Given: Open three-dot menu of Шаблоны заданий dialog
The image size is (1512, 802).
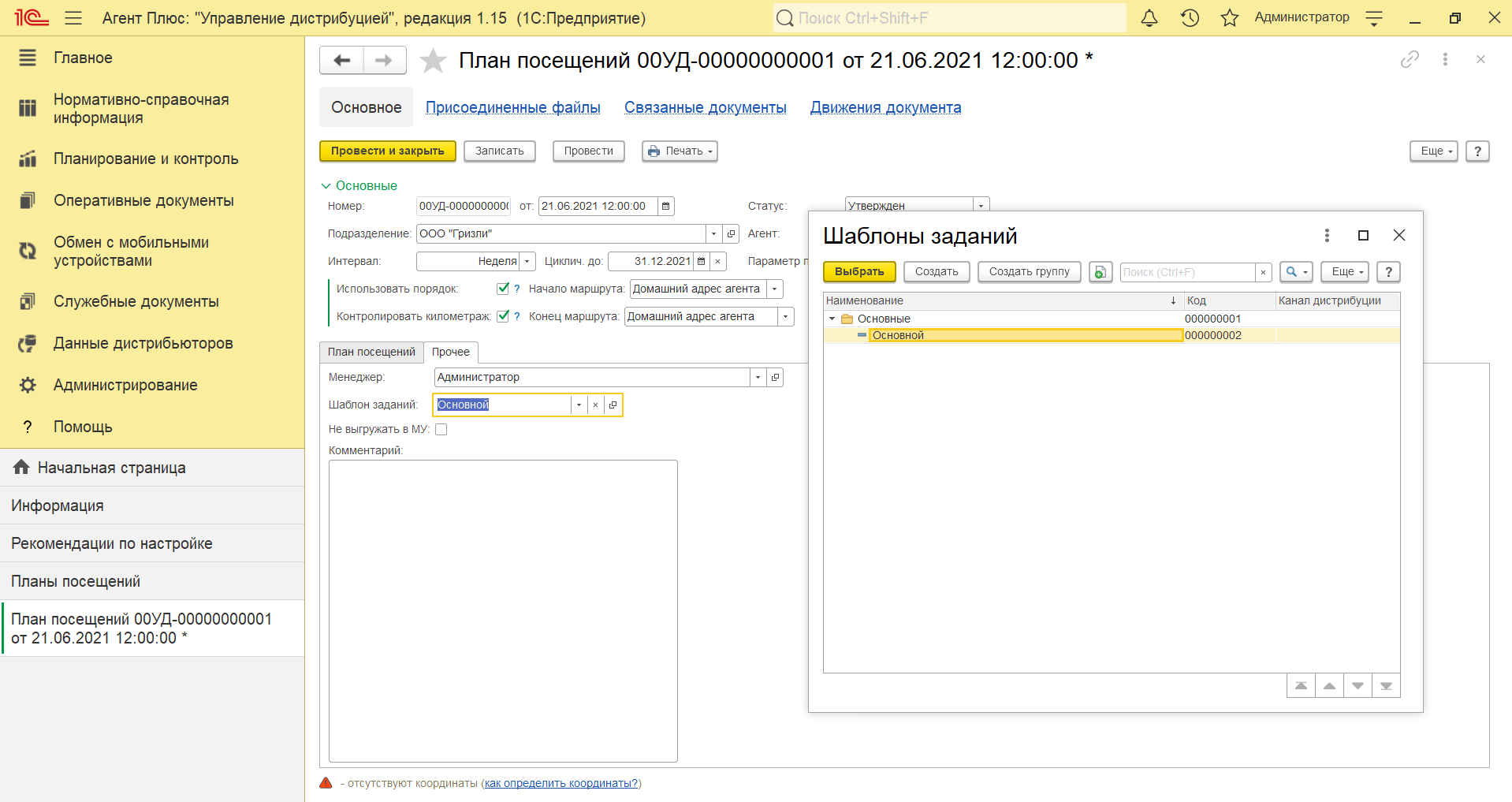Looking at the screenshot, I should coord(1327,235).
